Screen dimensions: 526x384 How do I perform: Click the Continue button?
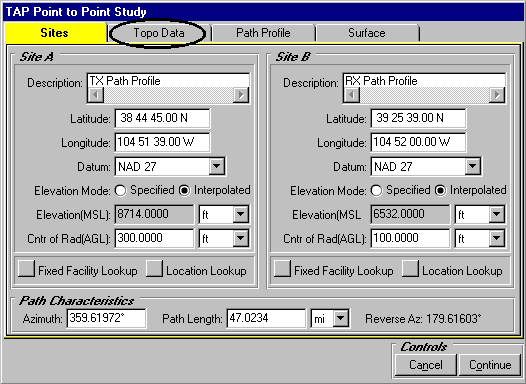pos(490,365)
